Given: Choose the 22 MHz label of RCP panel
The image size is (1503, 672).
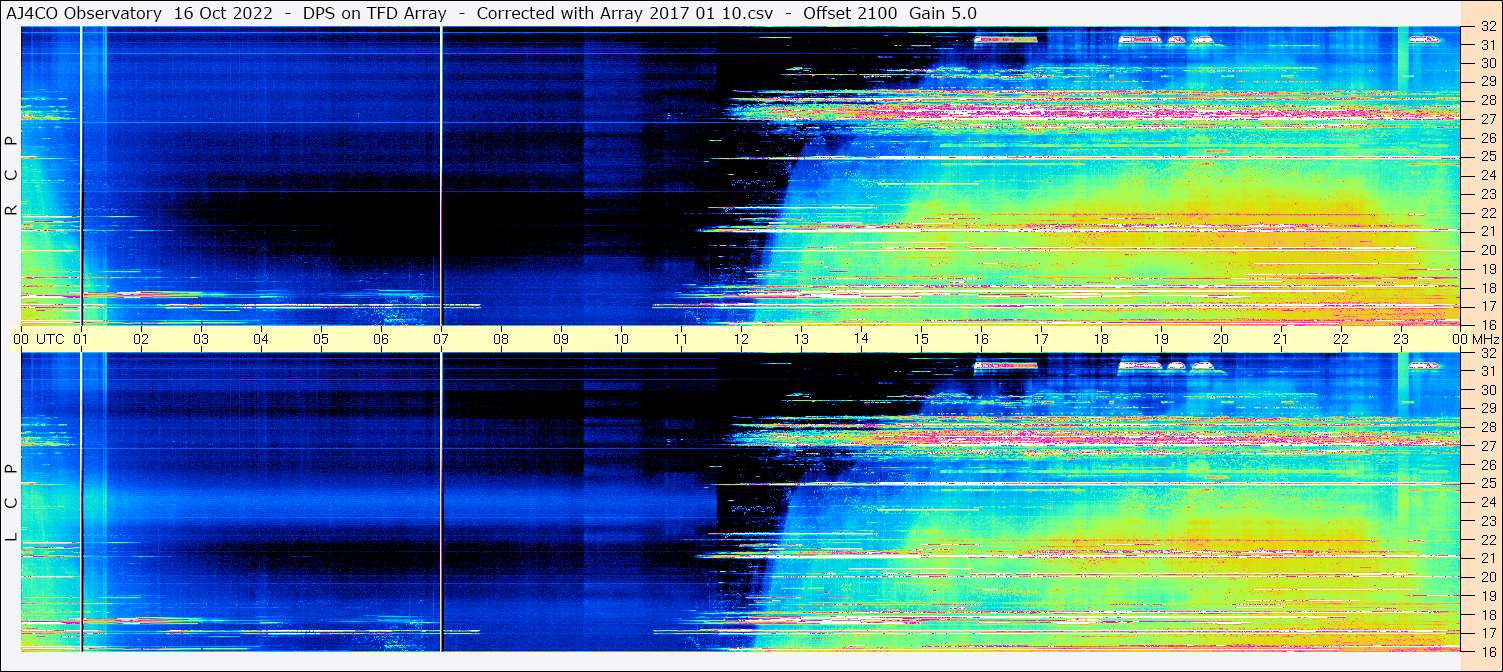Looking at the screenshot, I should point(1487,213).
